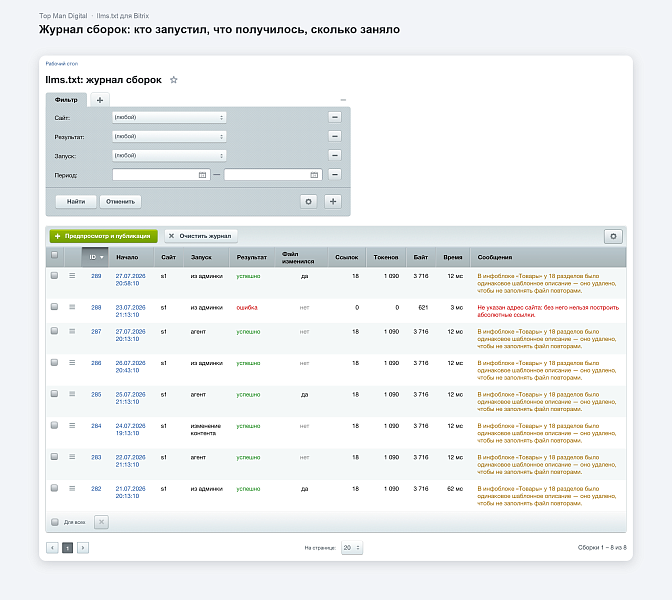Add a new filter tab with plus

(100, 100)
